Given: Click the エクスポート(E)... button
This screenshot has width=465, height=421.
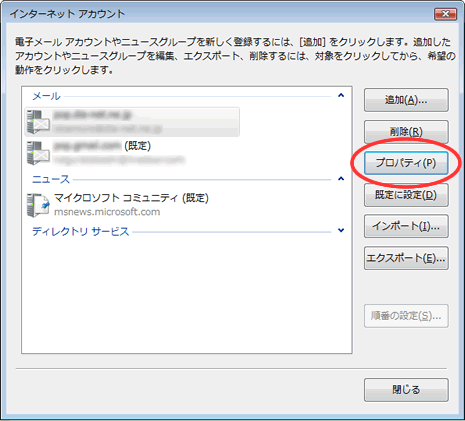Looking at the screenshot, I should pos(406,258).
